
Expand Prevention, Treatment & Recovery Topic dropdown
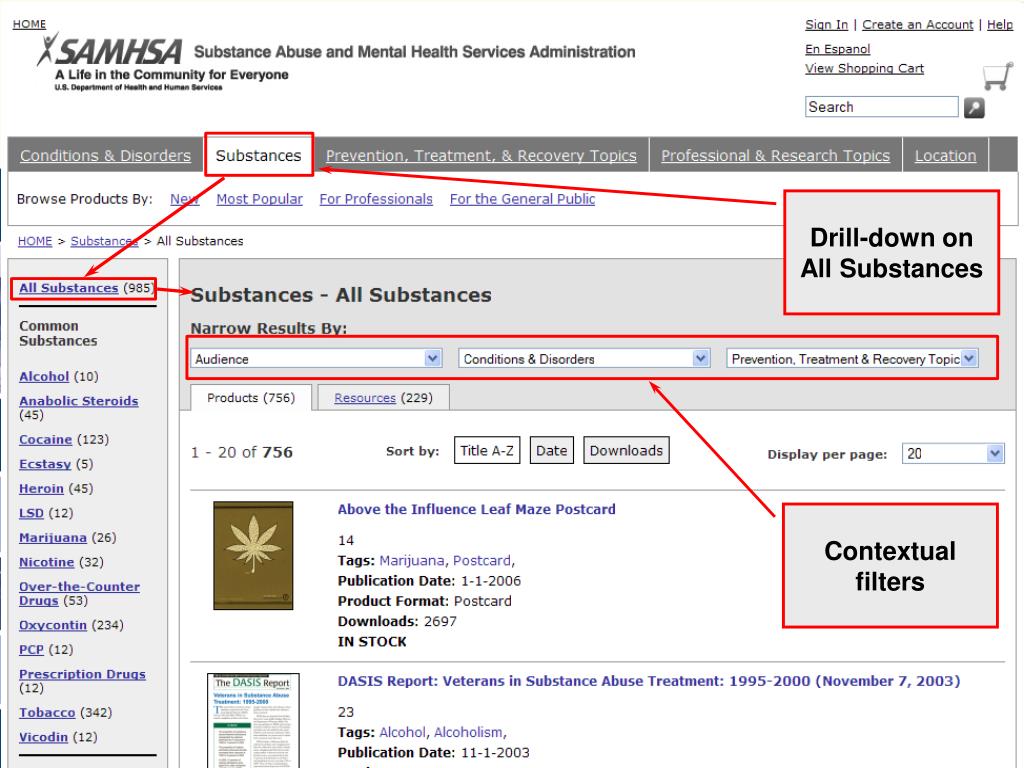click(852, 359)
